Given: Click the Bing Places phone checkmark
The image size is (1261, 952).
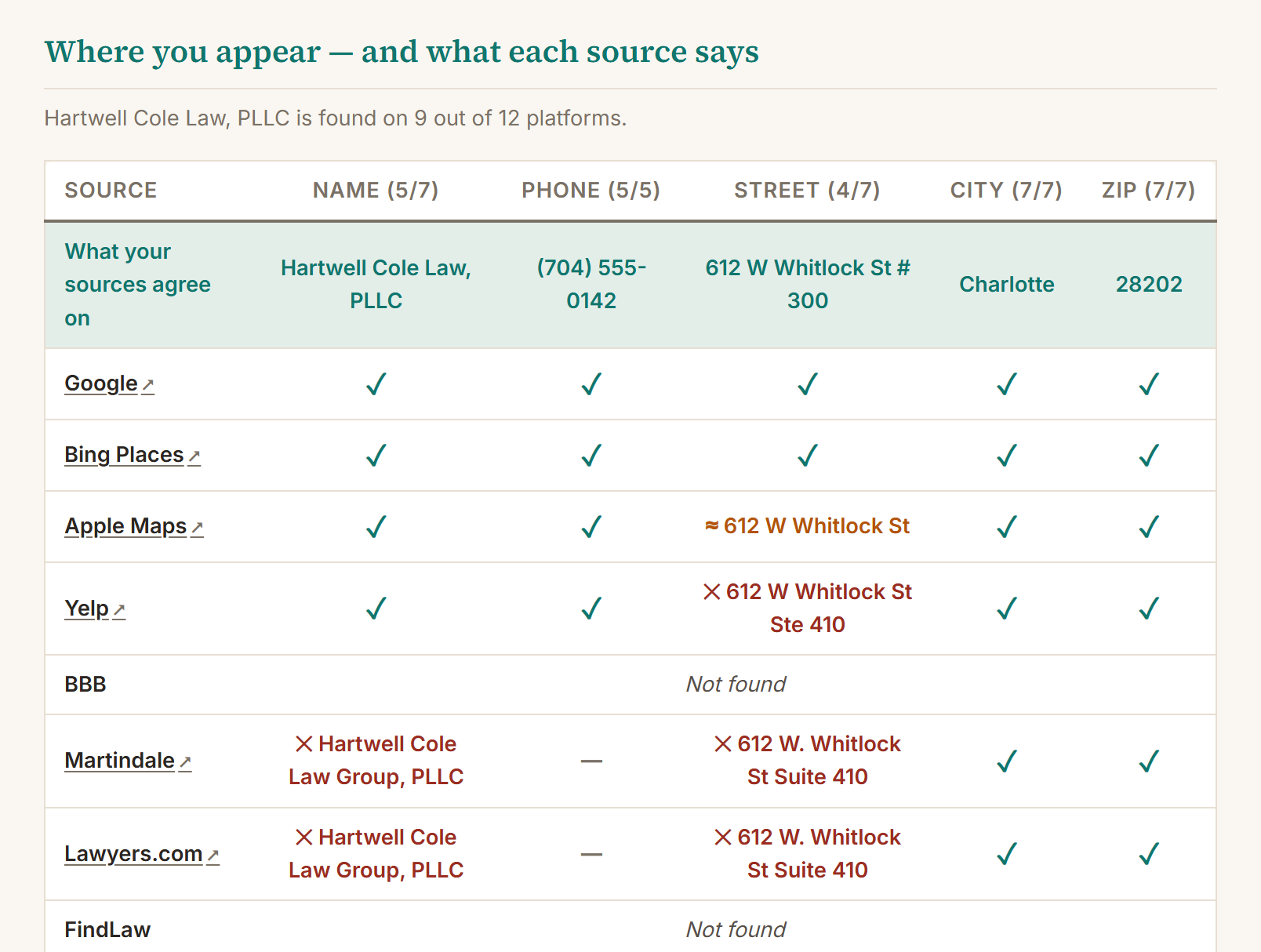Looking at the screenshot, I should pyautogui.click(x=591, y=456).
